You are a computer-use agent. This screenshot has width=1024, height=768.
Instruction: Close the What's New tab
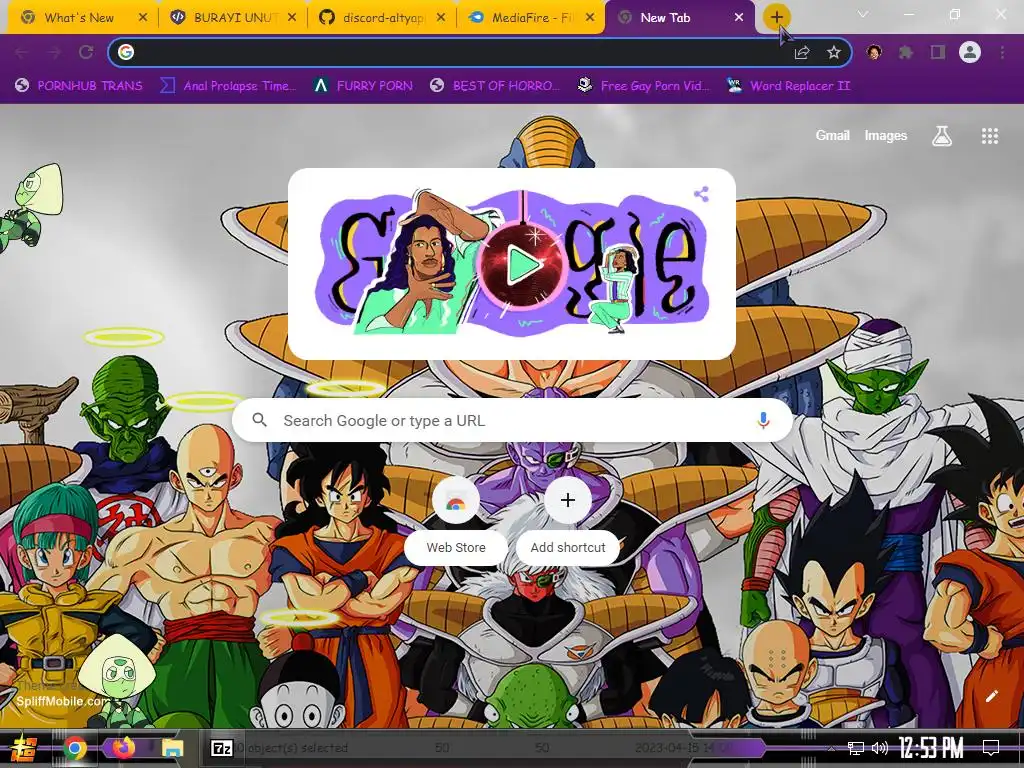click(143, 18)
